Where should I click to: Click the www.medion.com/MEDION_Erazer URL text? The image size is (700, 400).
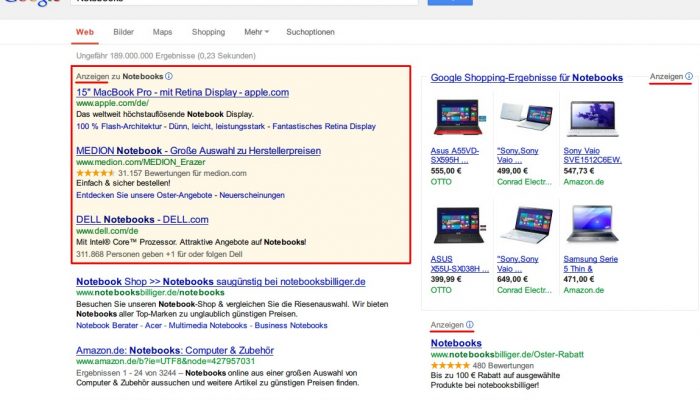141,162
